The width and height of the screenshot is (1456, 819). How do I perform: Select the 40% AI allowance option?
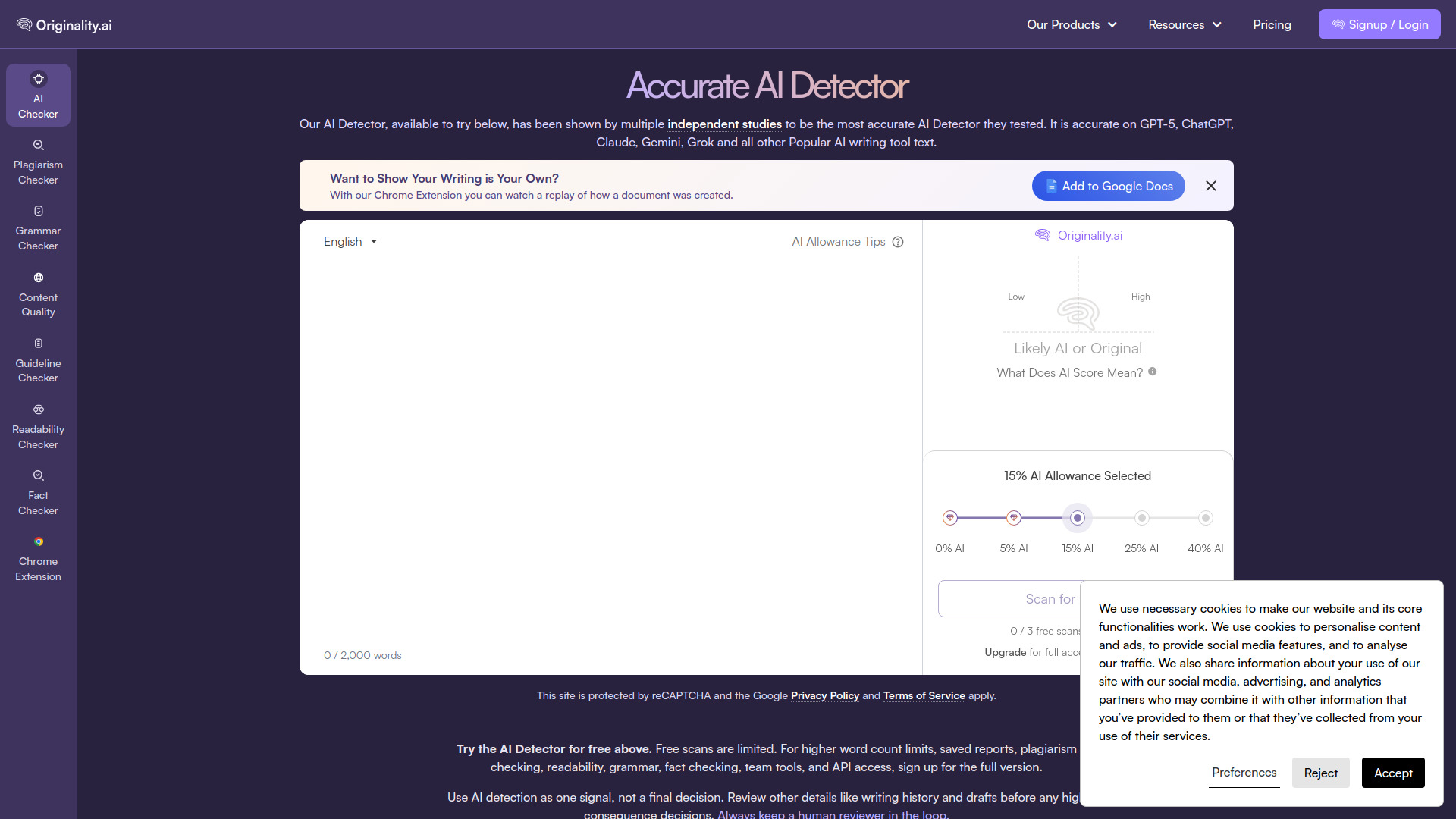tap(1206, 518)
